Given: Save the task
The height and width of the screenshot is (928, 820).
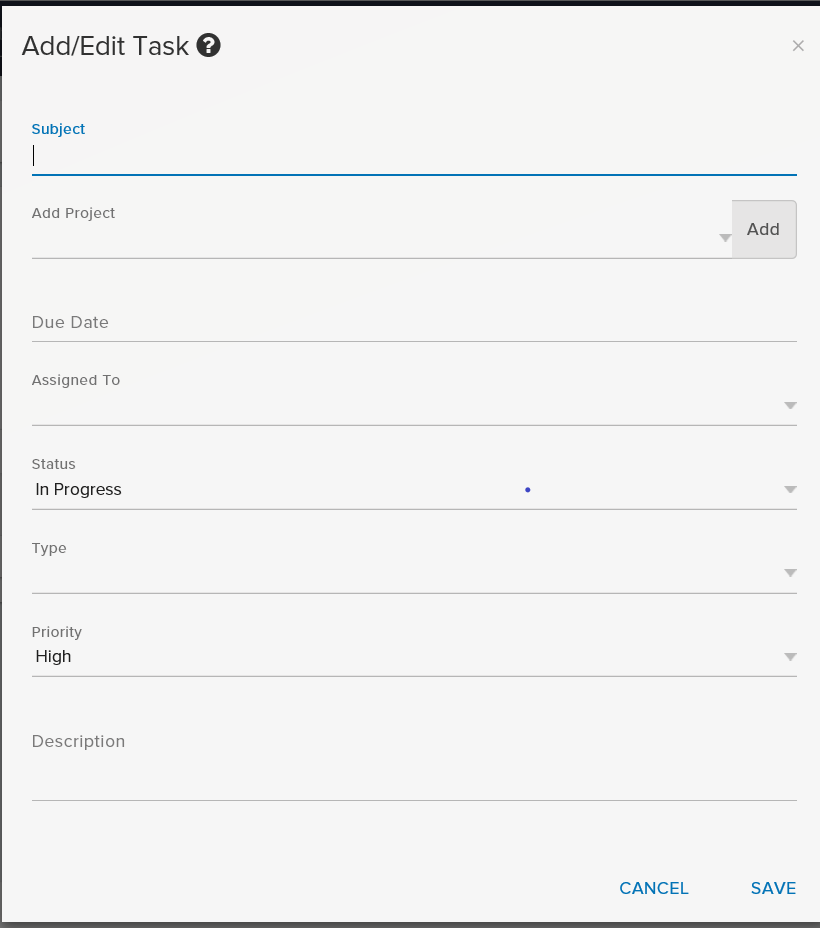Looking at the screenshot, I should click(x=773, y=888).
